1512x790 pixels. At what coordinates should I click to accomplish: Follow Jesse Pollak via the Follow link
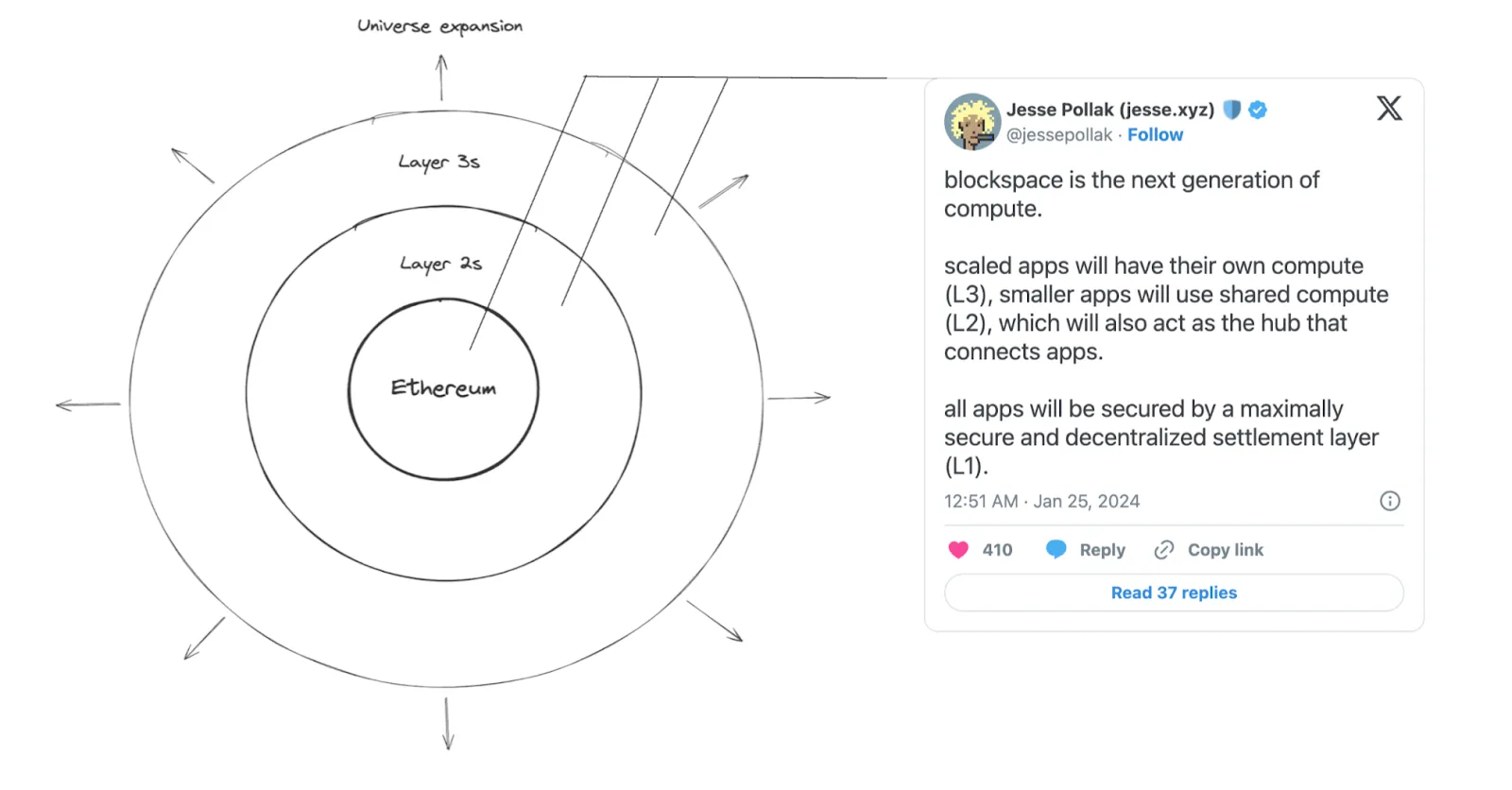tap(1155, 135)
